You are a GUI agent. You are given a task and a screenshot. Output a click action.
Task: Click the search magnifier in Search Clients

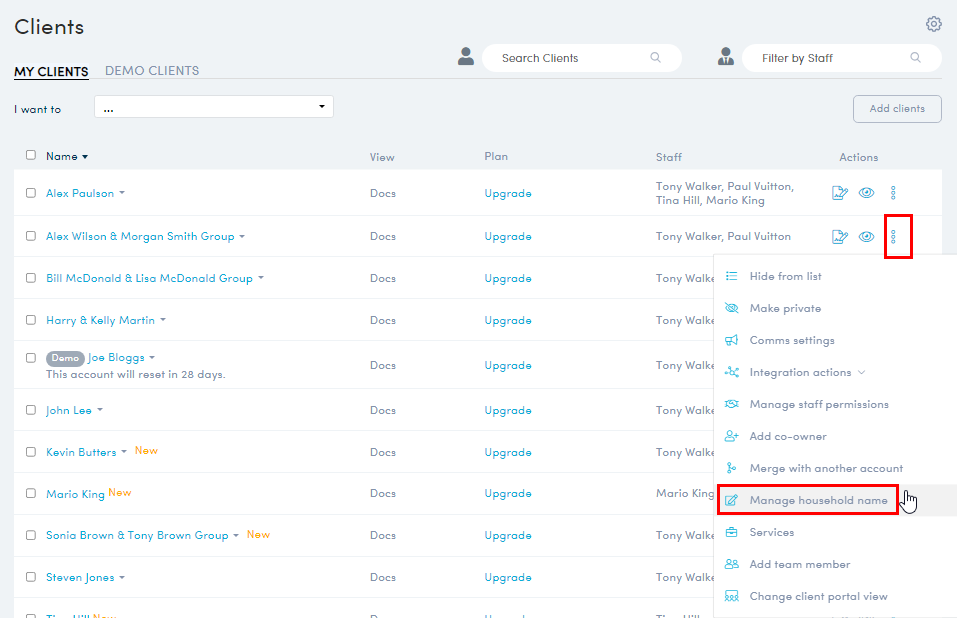[x=656, y=58]
